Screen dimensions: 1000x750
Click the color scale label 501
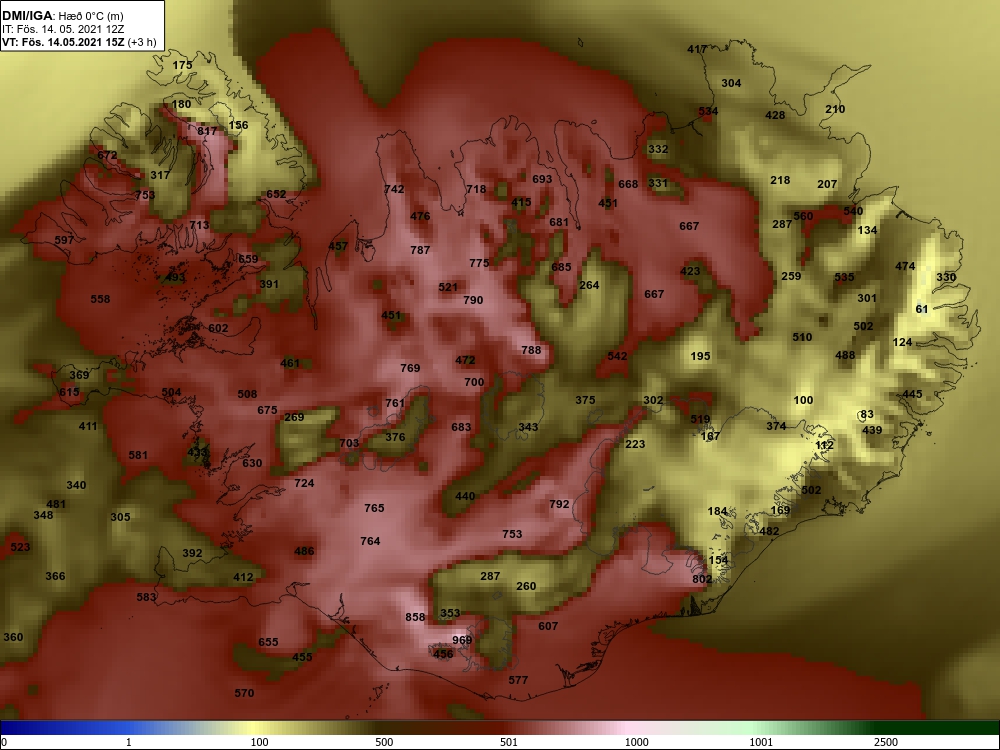pos(508,742)
